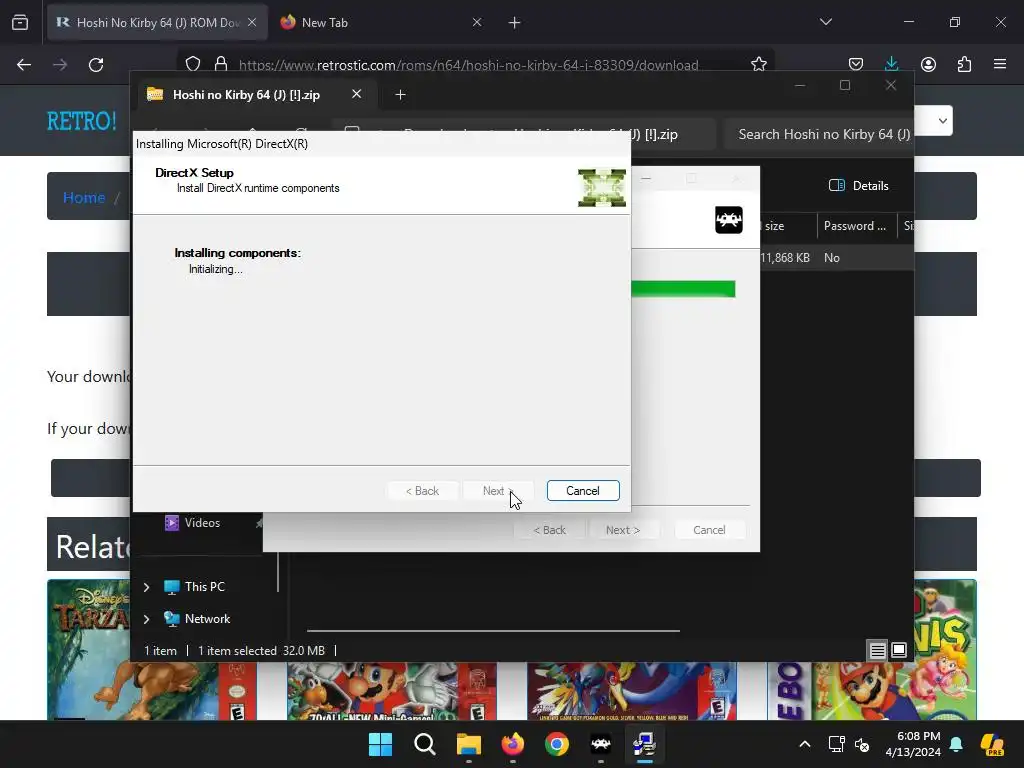Click the RETRO! site logo
Image resolution: width=1024 pixels, height=768 pixels.
(x=82, y=121)
